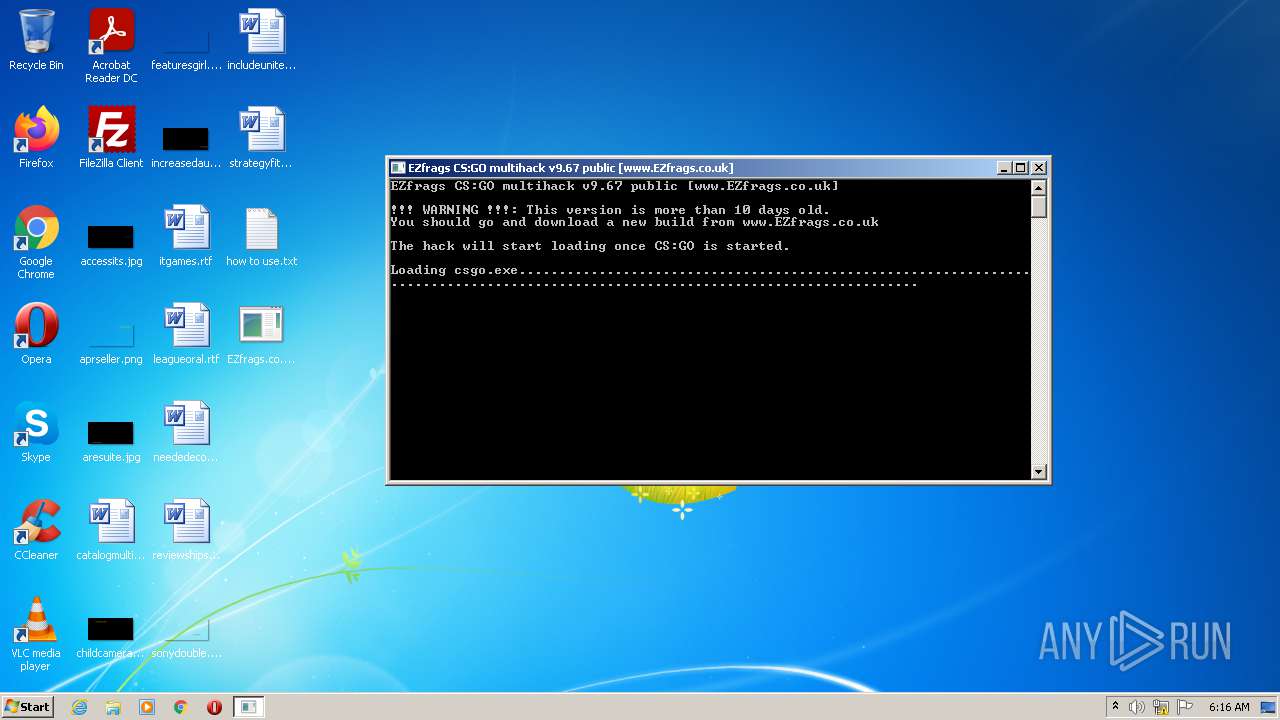Open catalogmulti Word document

(111, 530)
